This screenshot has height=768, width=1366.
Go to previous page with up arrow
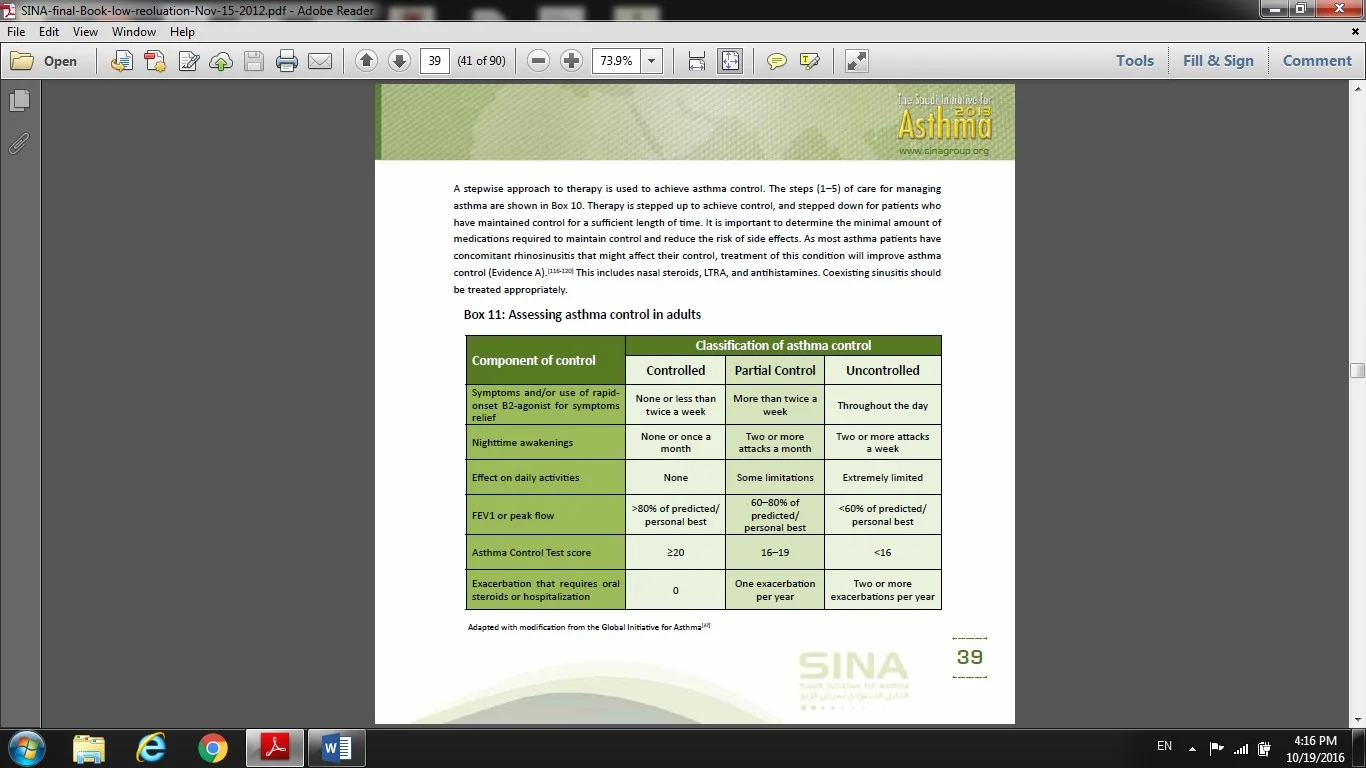point(366,61)
